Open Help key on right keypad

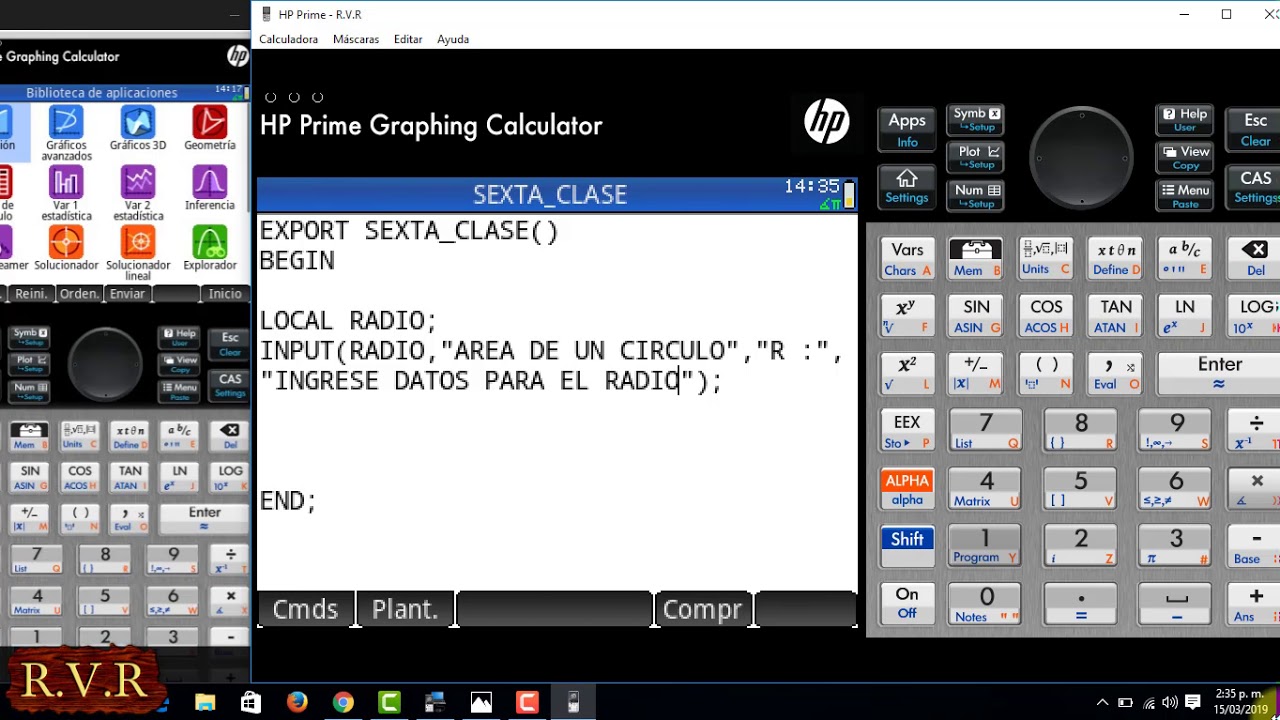pyautogui.click(x=1184, y=119)
